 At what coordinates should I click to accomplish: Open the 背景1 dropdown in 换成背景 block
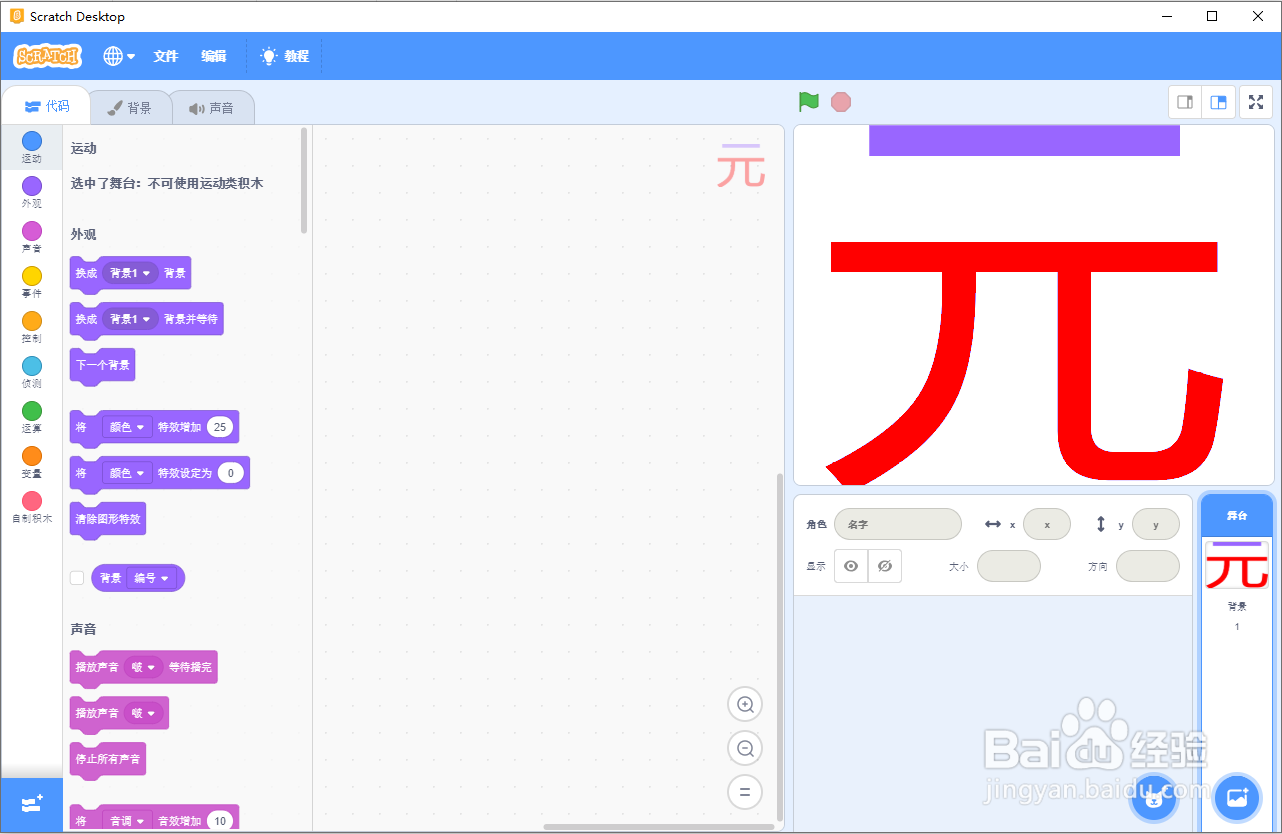pyautogui.click(x=129, y=273)
